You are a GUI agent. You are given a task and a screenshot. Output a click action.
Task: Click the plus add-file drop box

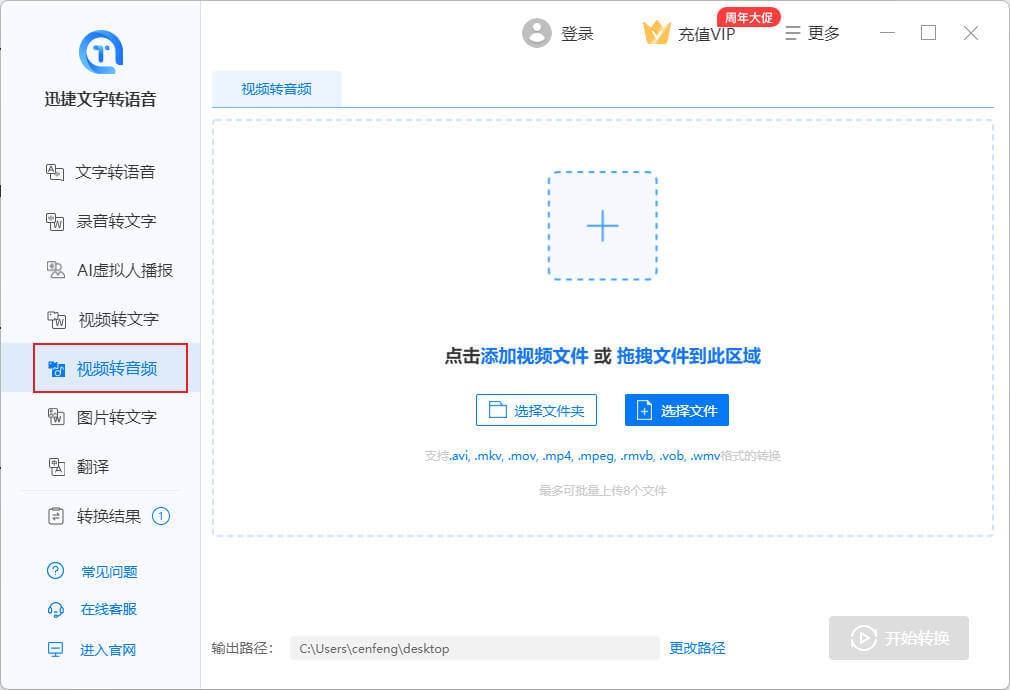click(x=602, y=226)
